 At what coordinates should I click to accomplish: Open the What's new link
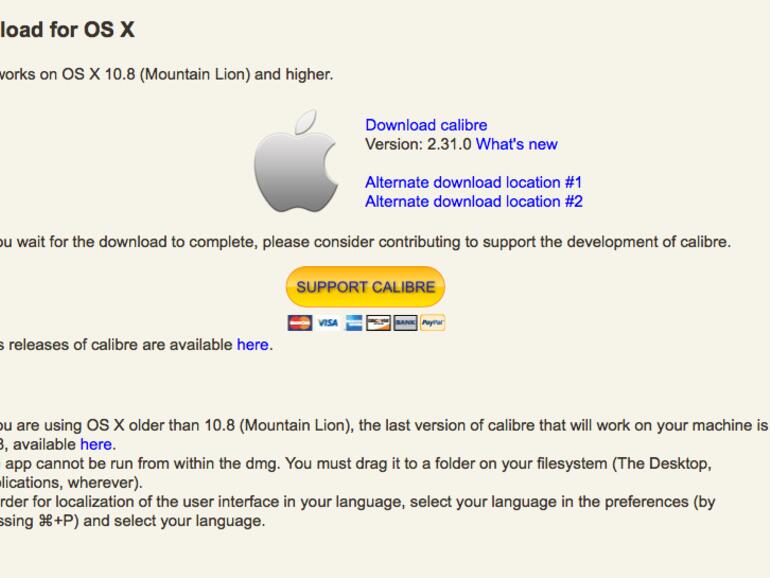[x=516, y=144]
